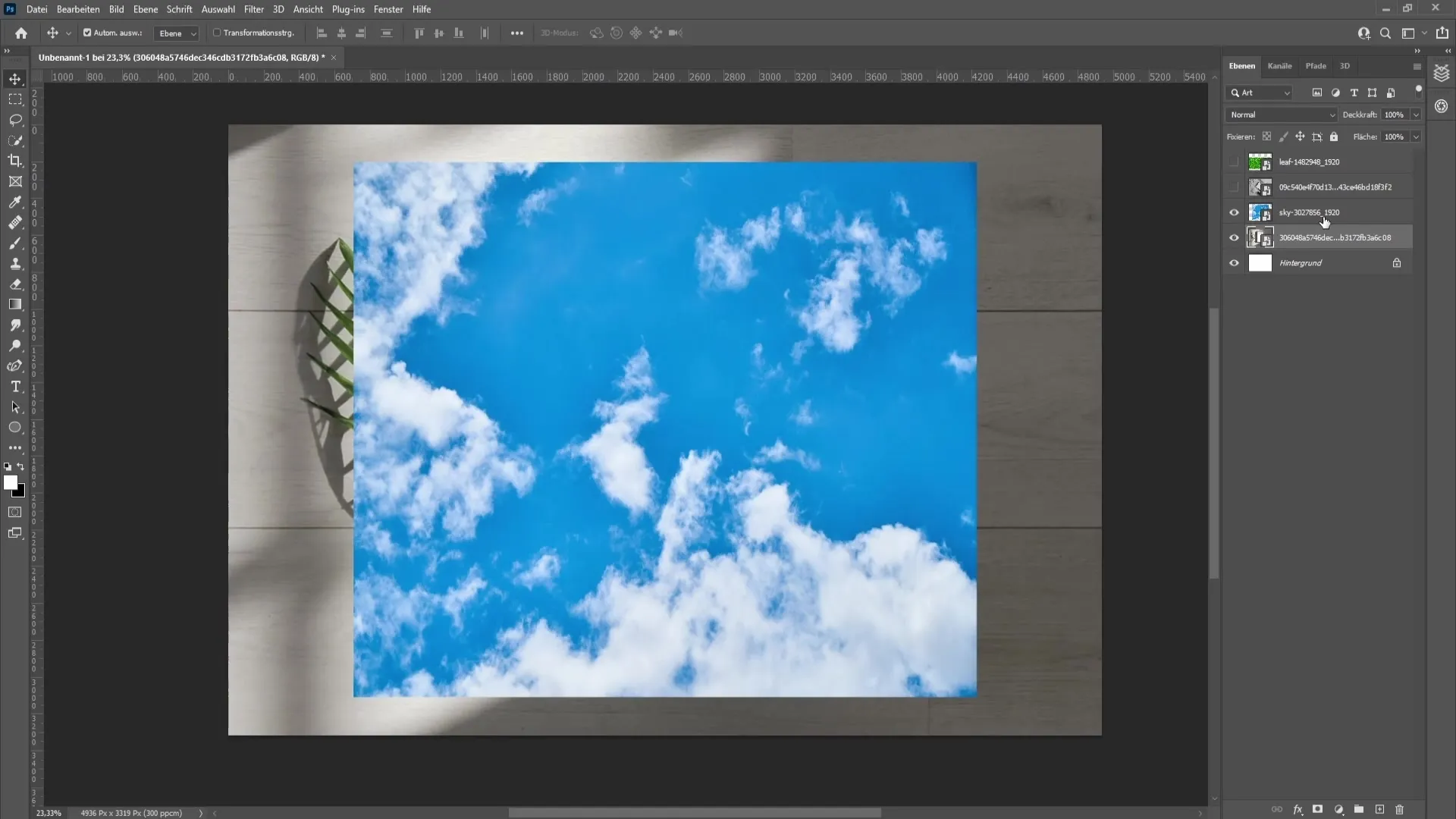This screenshot has height=819, width=1456.
Task: Open the Move tool preset dropdown arrow
Action: (68, 33)
